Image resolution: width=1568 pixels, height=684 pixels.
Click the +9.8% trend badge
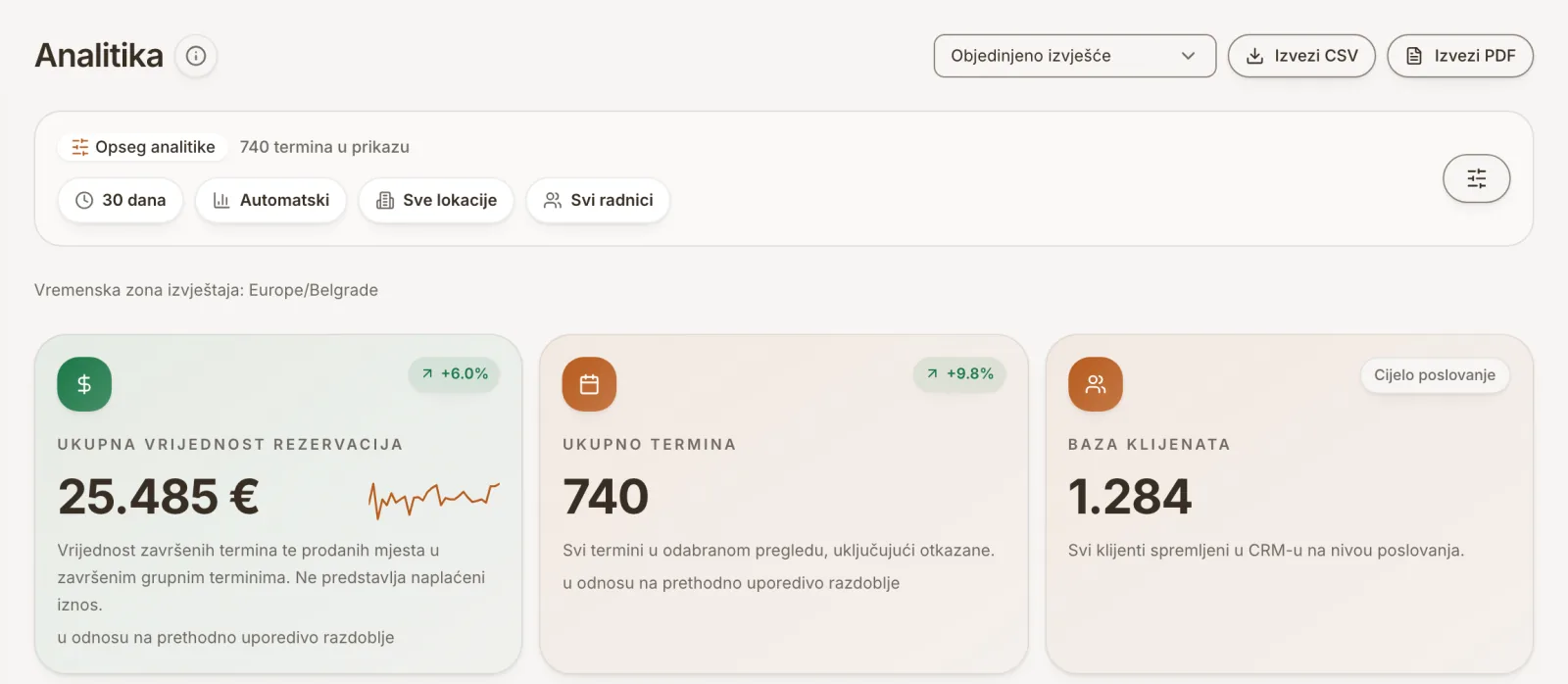960,373
